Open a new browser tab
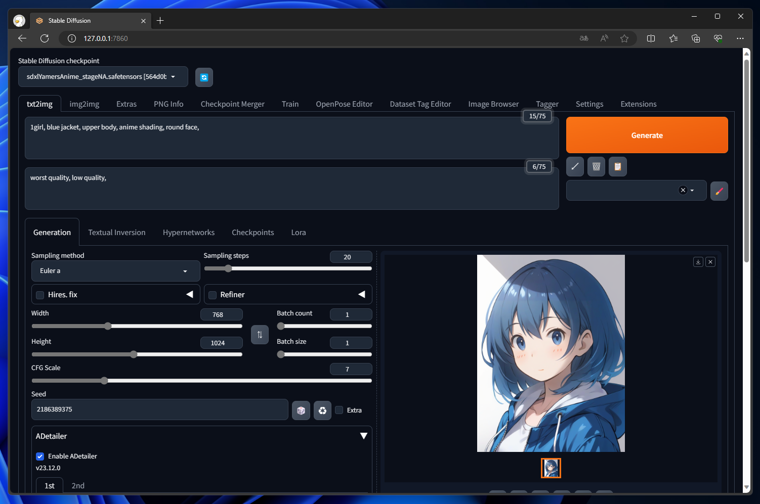 [x=160, y=20]
